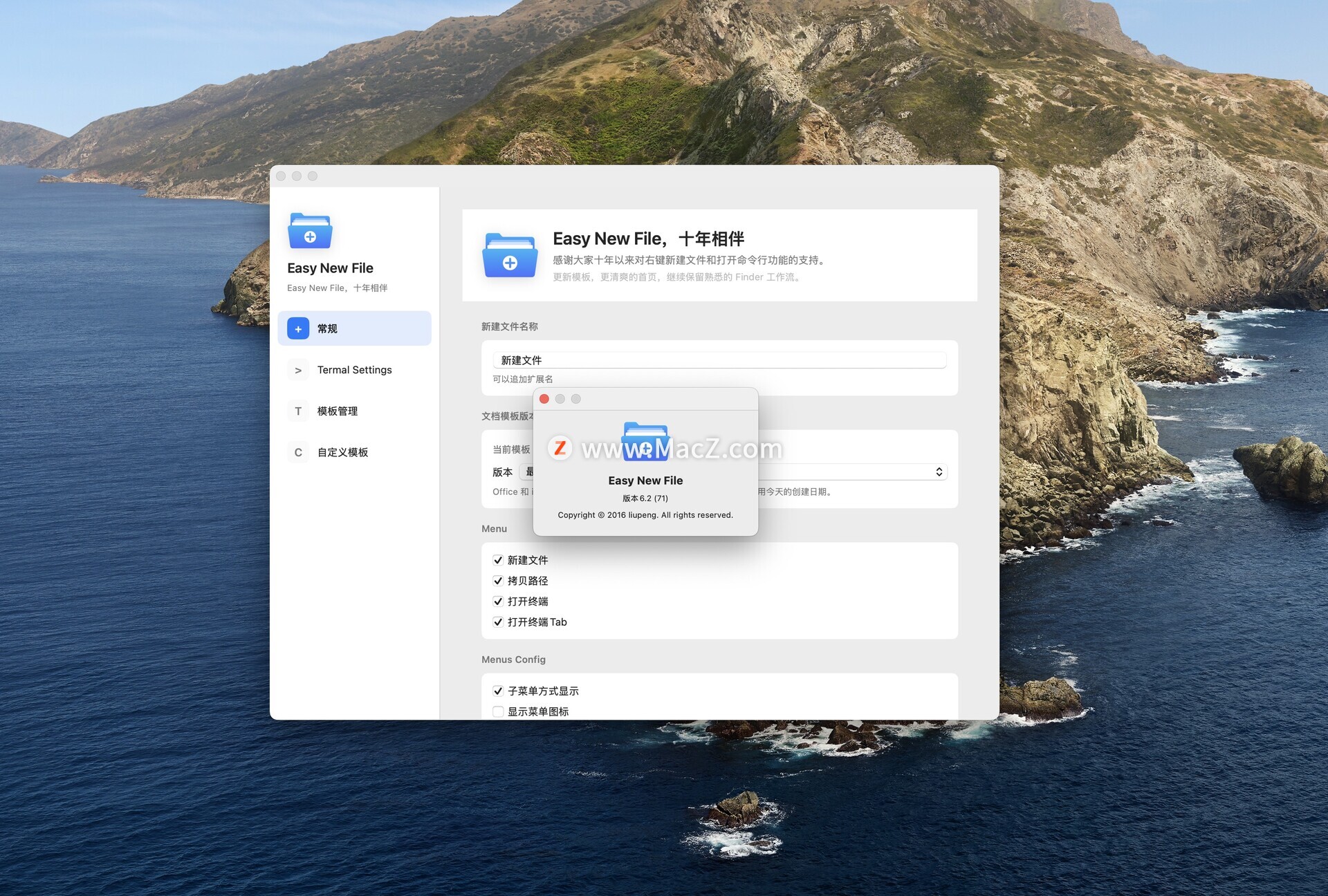Click the Easy New File, 十年相伴 banner heading

(x=649, y=239)
